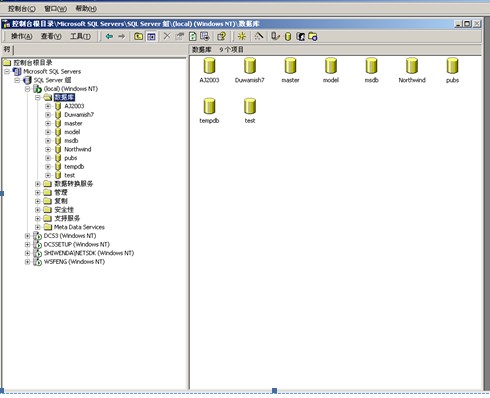Click the Export List toolbar icon
Screen dimensions: 490x398
[x=205, y=36]
